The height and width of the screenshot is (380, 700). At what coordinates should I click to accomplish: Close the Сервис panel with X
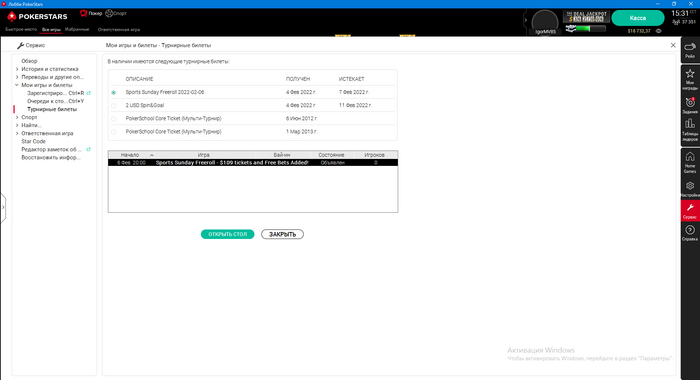coord(673,45)
